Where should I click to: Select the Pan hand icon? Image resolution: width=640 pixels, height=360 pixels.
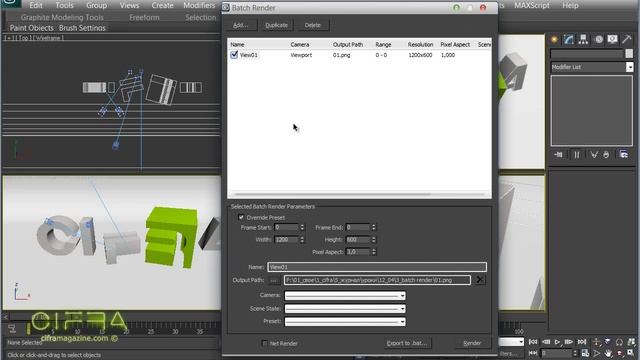[608, 353]
